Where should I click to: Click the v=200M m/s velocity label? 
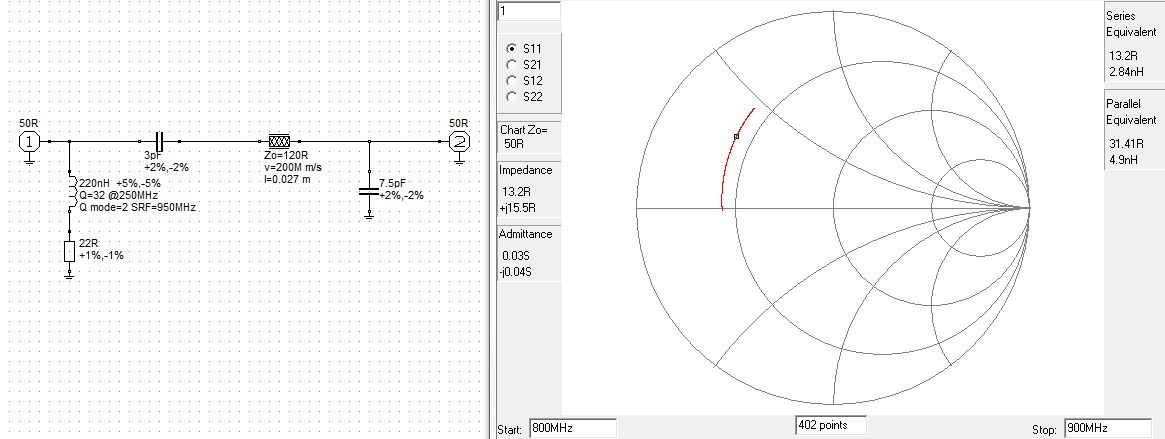(x=293, y=167)
